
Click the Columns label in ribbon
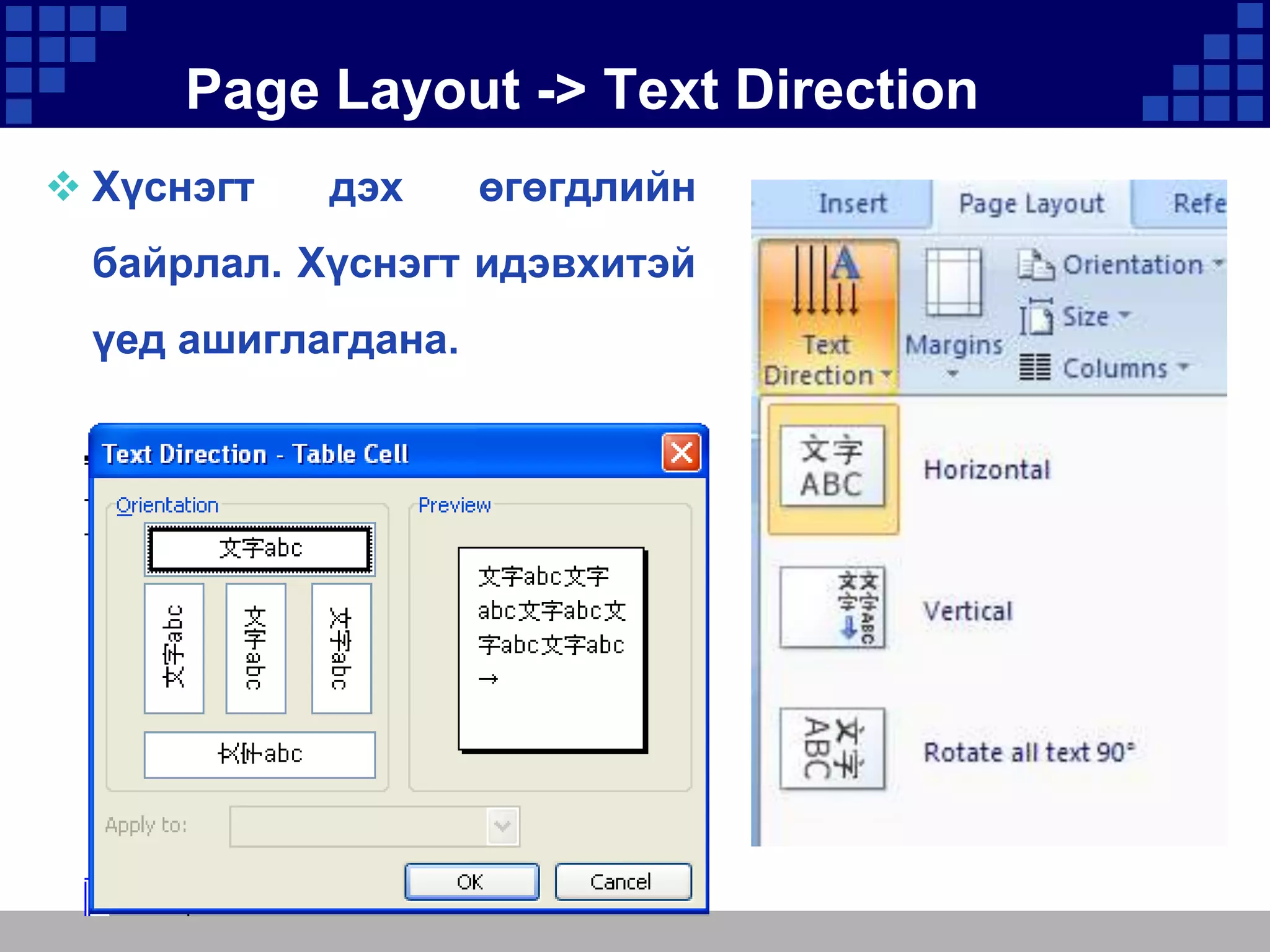tap(1116, 368)
